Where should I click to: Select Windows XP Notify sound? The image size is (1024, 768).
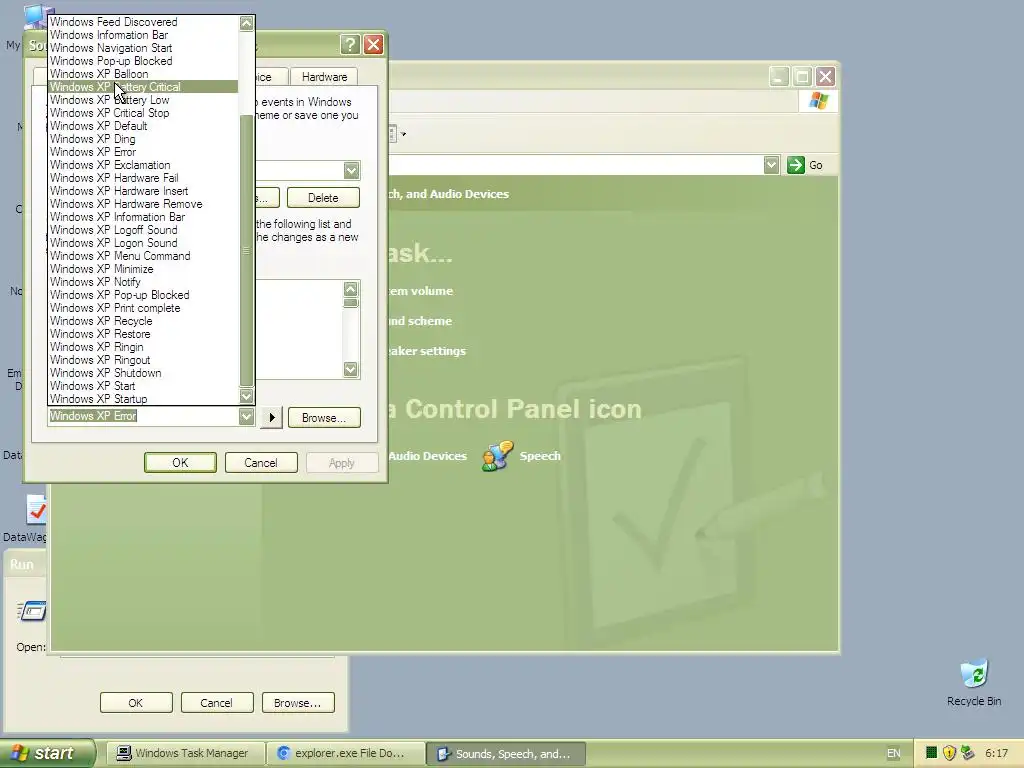click(143, 282)
